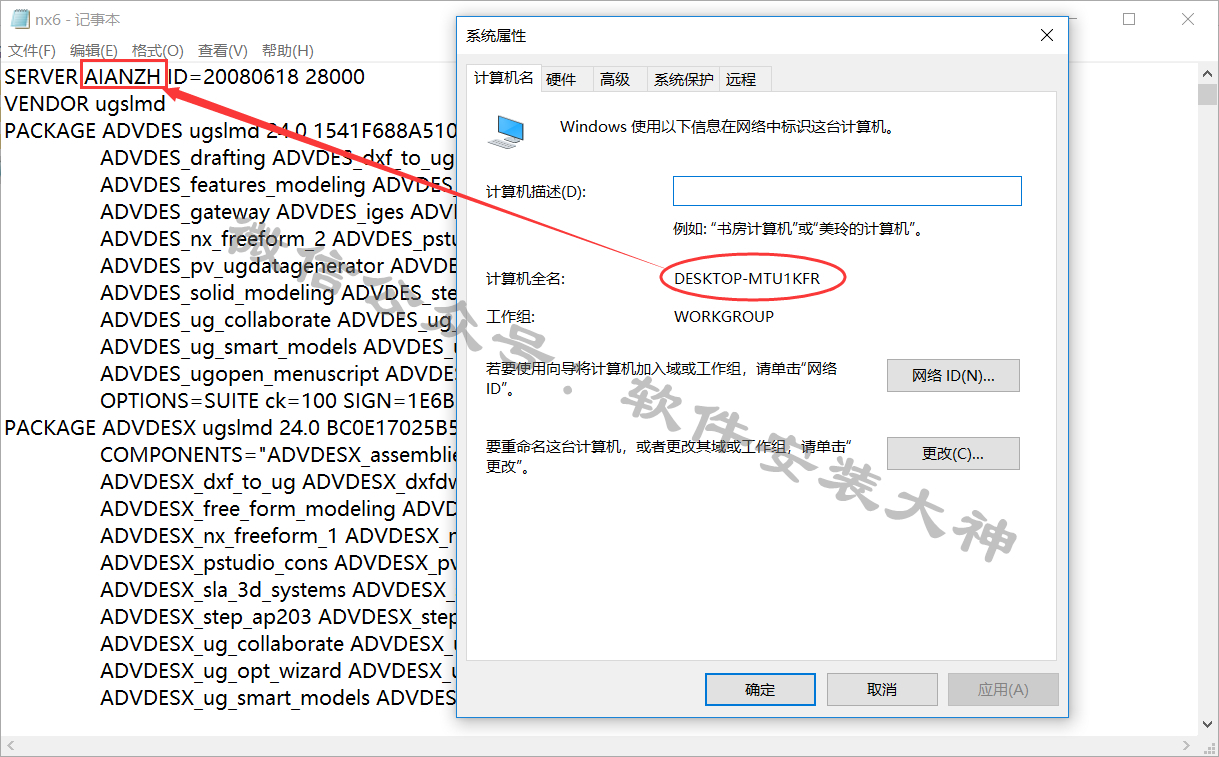Image resolution: width=1219 pixels, height=757 pixels.
Task: Click the ADVDESX_sla_3d_systems line
Action: coord(278,590)
